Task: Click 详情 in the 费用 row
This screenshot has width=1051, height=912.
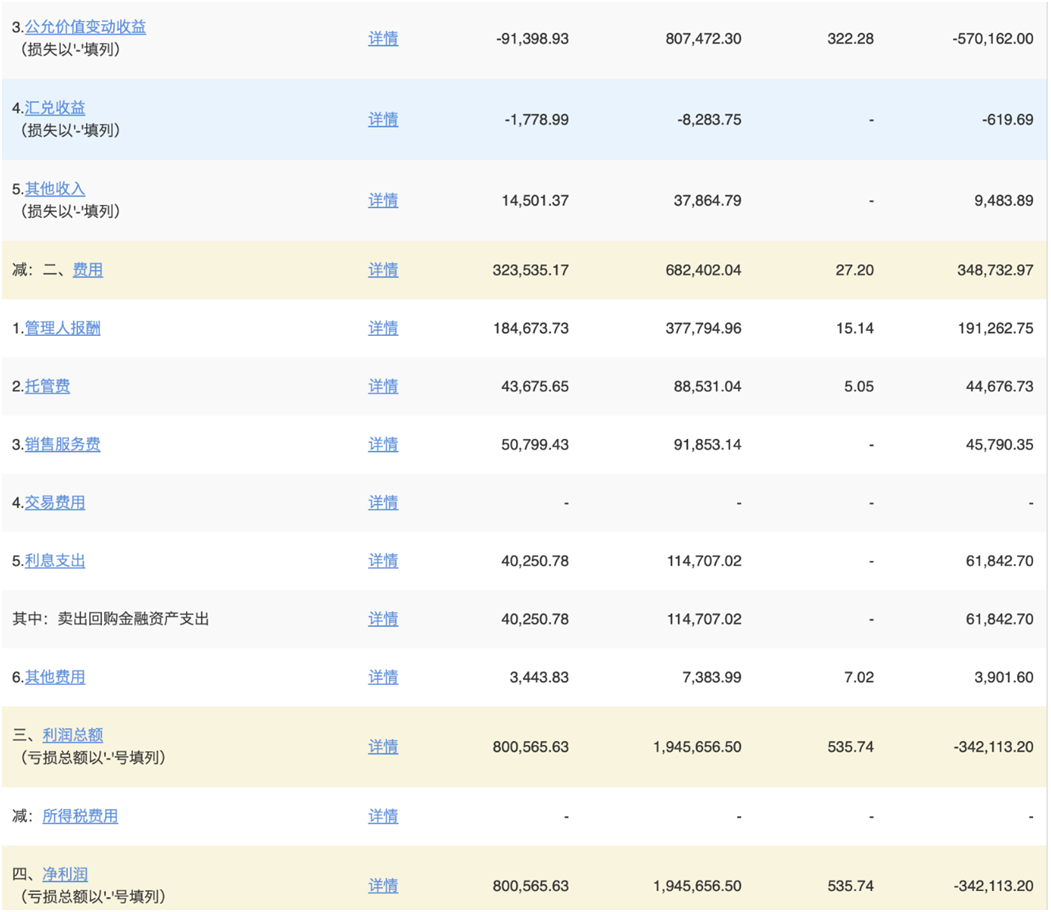Action: coord(383,270)
